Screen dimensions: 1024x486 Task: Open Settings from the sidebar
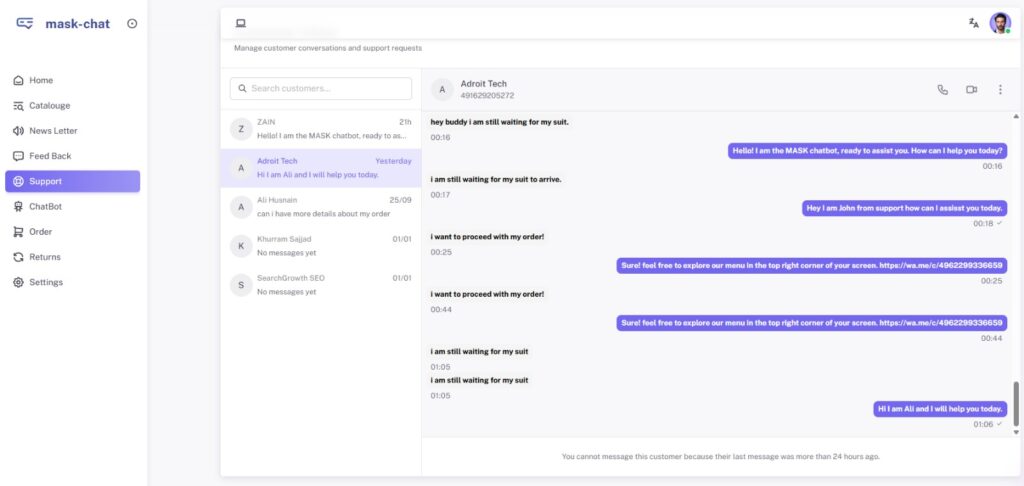tap(45, 282)
